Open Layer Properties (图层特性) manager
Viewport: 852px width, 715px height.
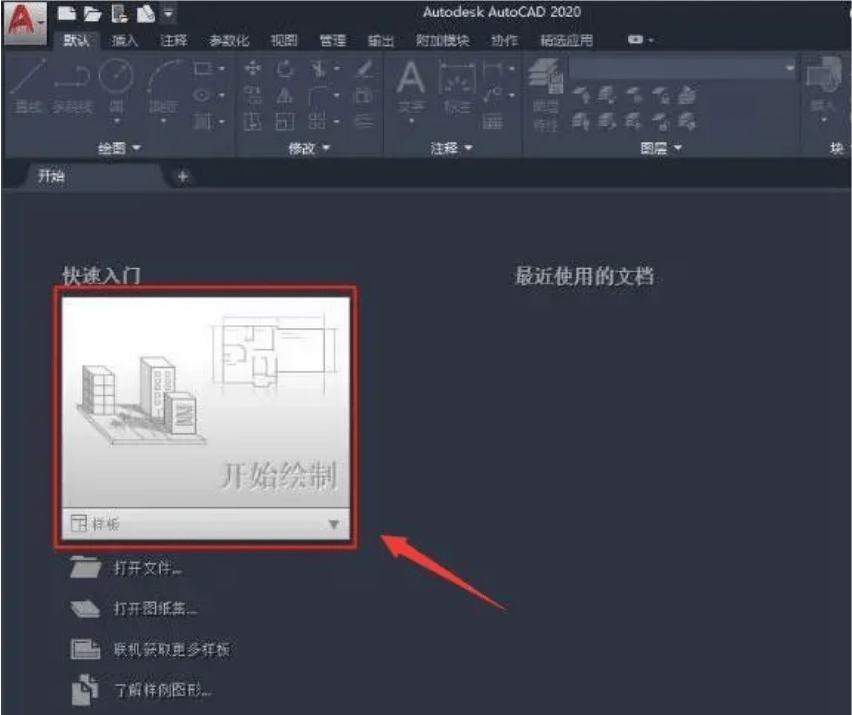coord(546,95)
